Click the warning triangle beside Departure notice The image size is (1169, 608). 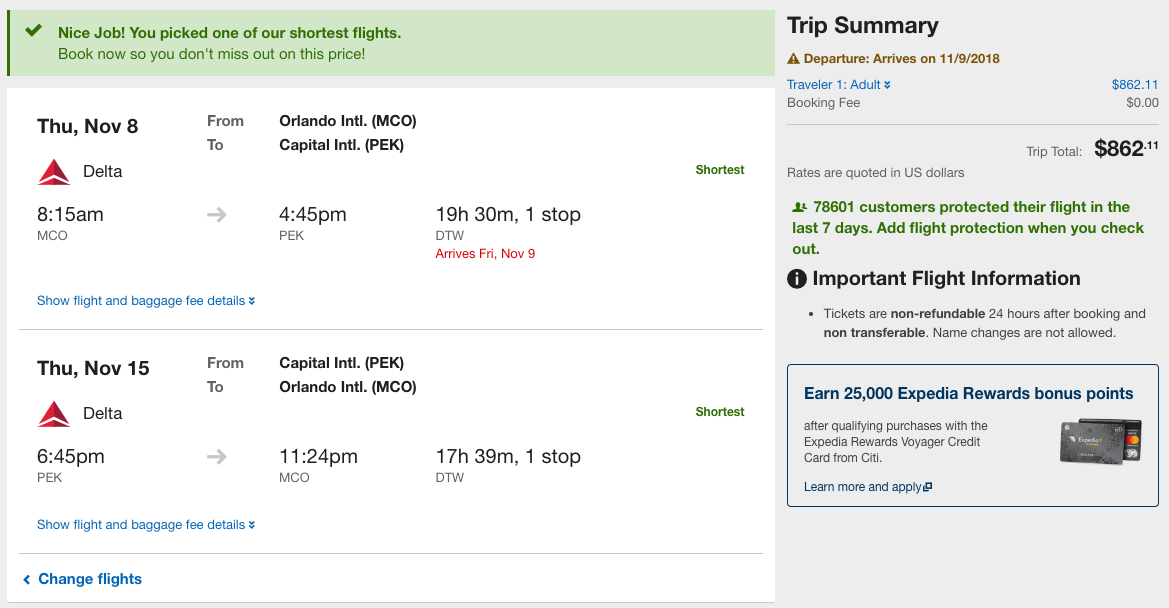coord(793,59)
